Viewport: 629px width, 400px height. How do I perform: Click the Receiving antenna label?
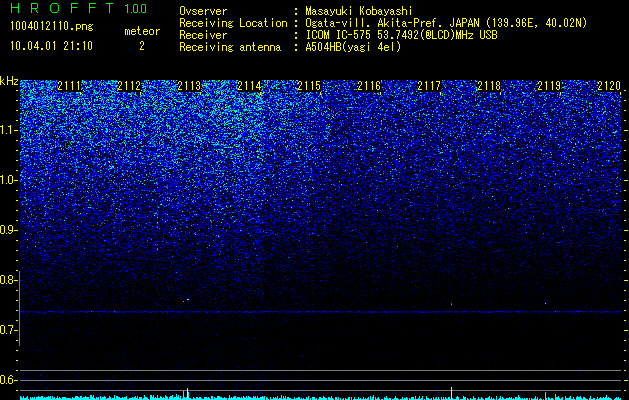tap(230, 47)
